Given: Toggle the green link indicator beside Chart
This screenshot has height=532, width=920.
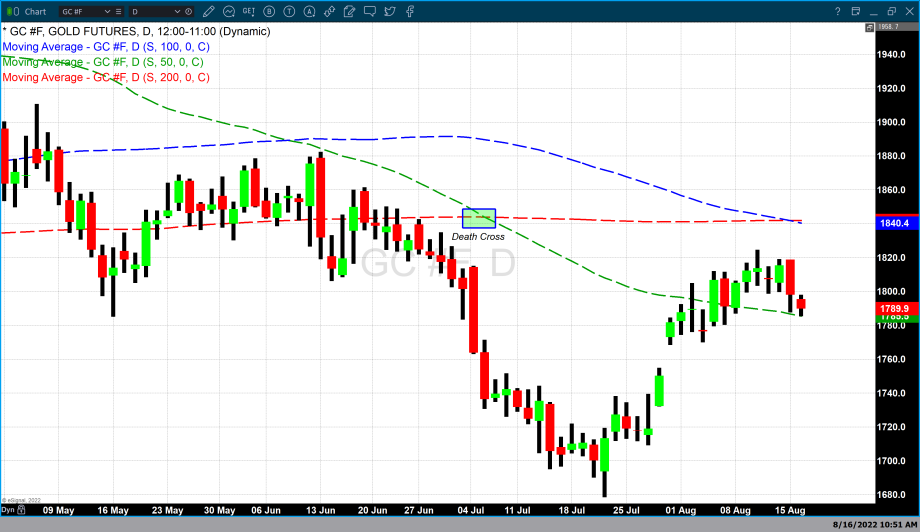Looking at the screenshot, I should 12,11.
